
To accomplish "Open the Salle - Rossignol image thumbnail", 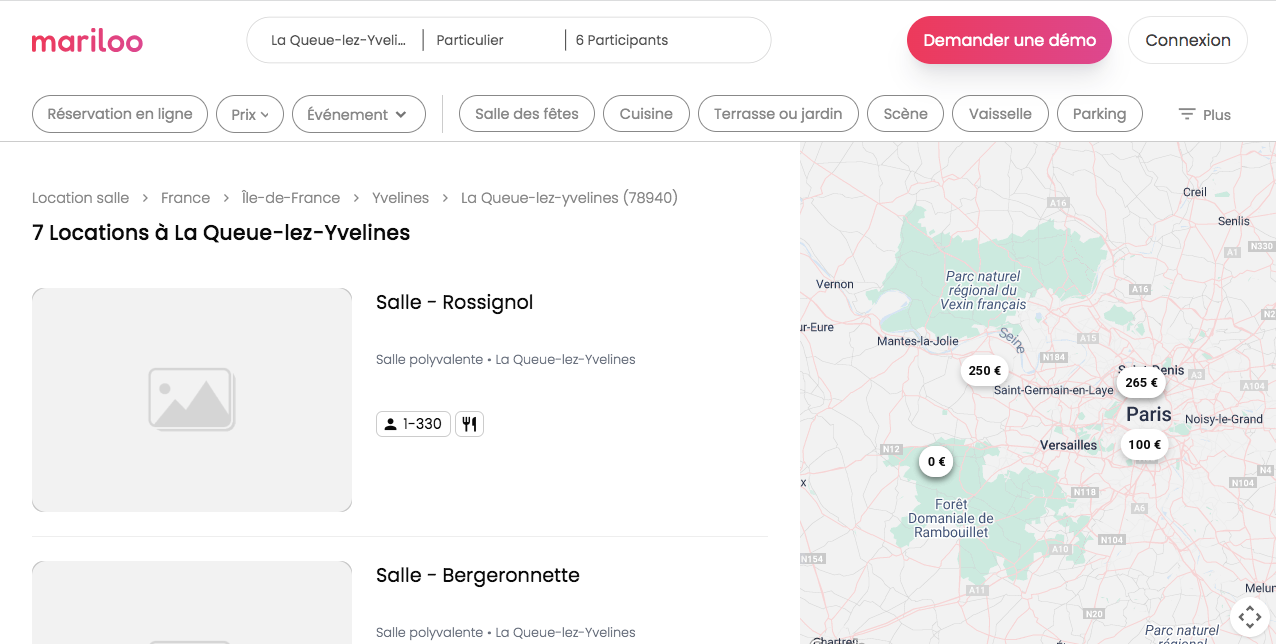I will click(x=192, y=400).
